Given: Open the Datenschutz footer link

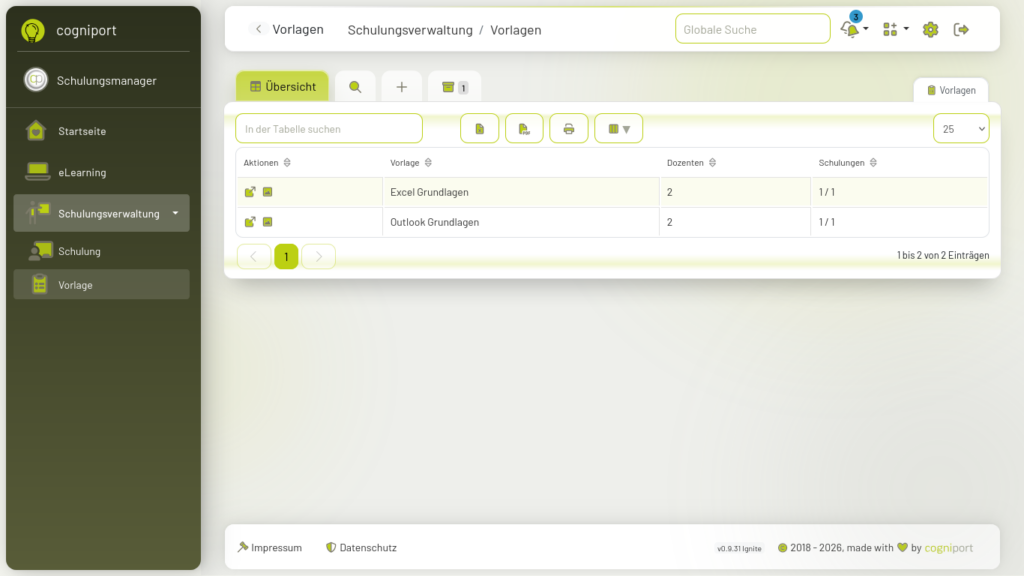Looking at the screenshot, I should (361, 547).
